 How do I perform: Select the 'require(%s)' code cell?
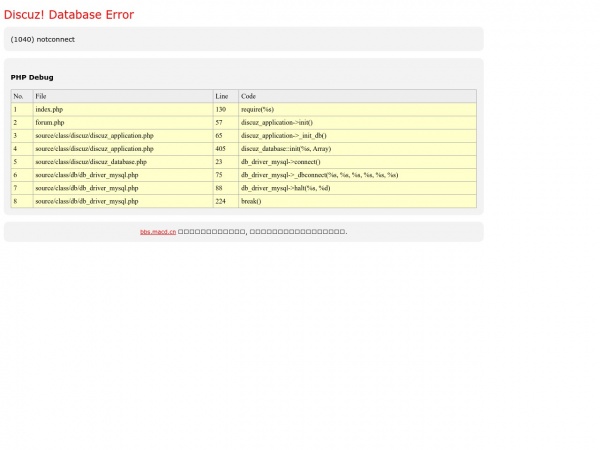(357, 109)
